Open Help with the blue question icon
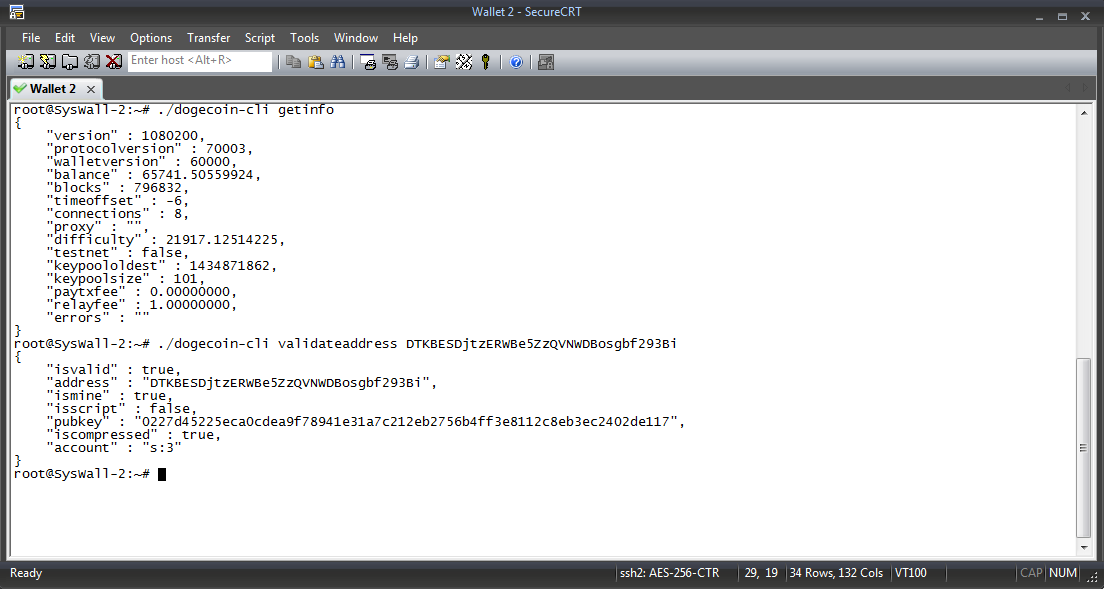This screenshot has width=1104, height=589. [516, 62]
